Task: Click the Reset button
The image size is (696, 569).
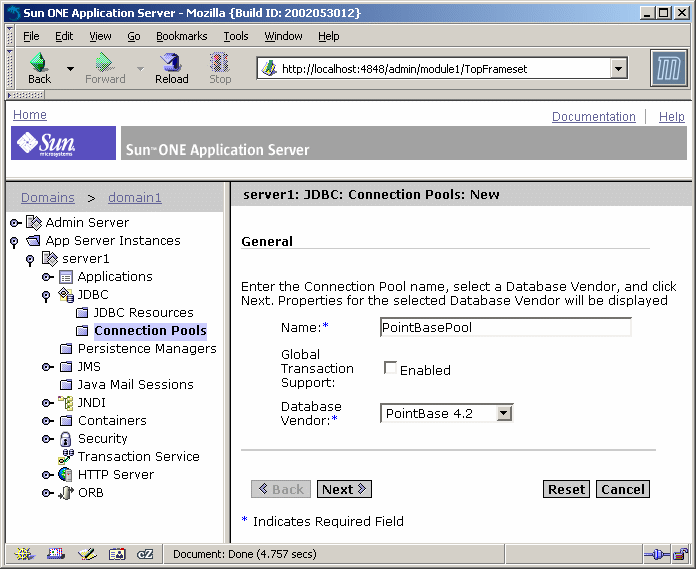Action: pos(566,489)
